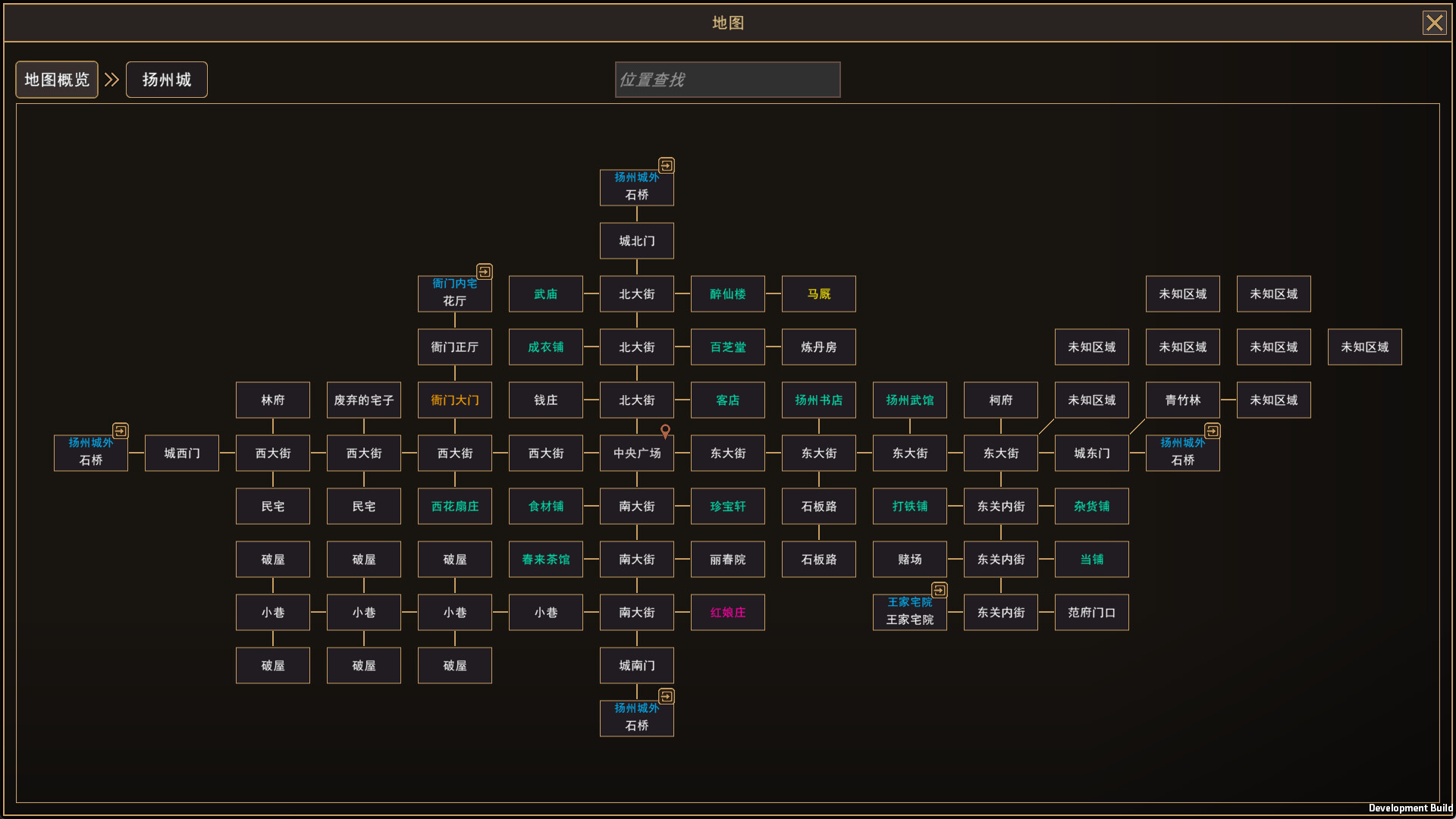
Task: Open the 马厩 location node
Action: [818, 293]
